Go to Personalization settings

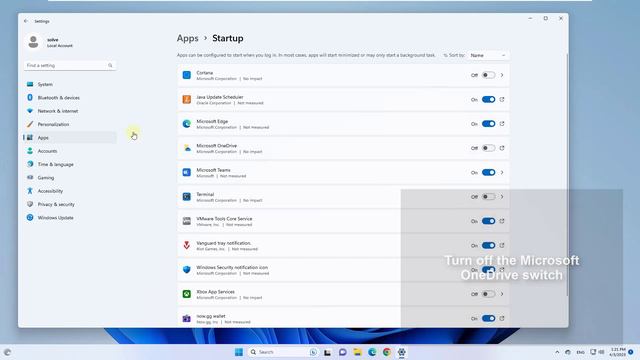coord(70,124)
